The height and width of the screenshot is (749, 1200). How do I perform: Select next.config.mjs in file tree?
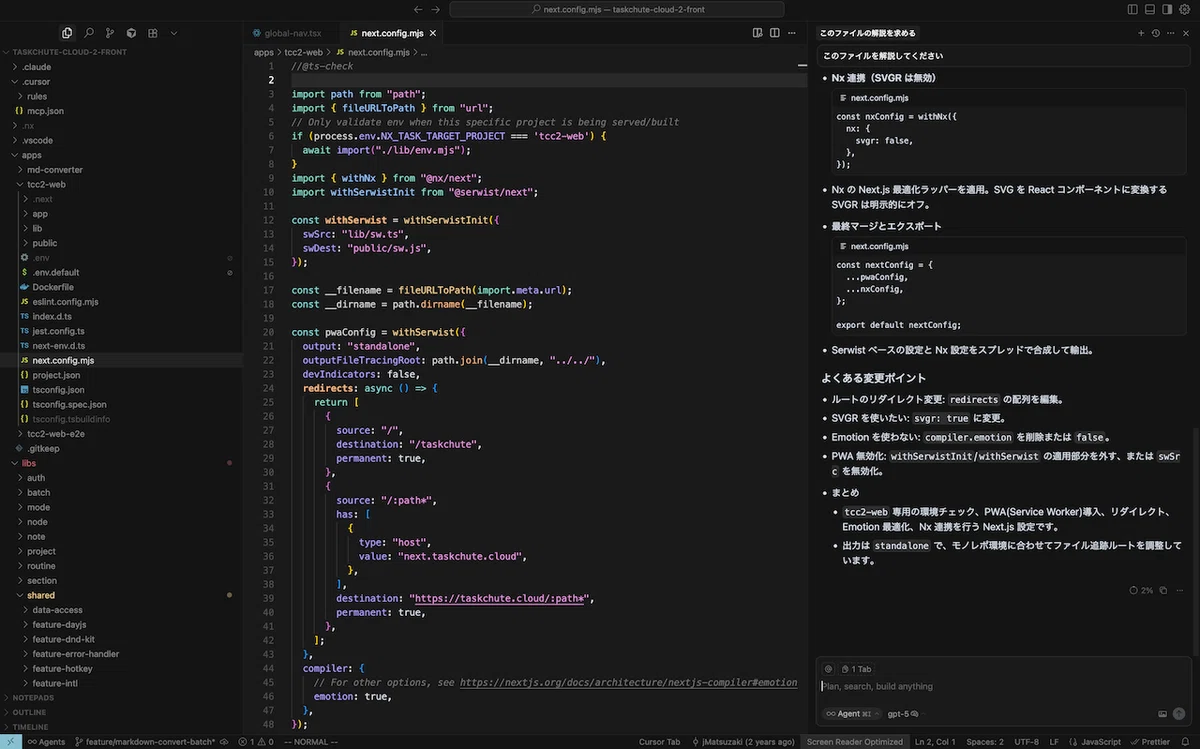coord(121,360)
